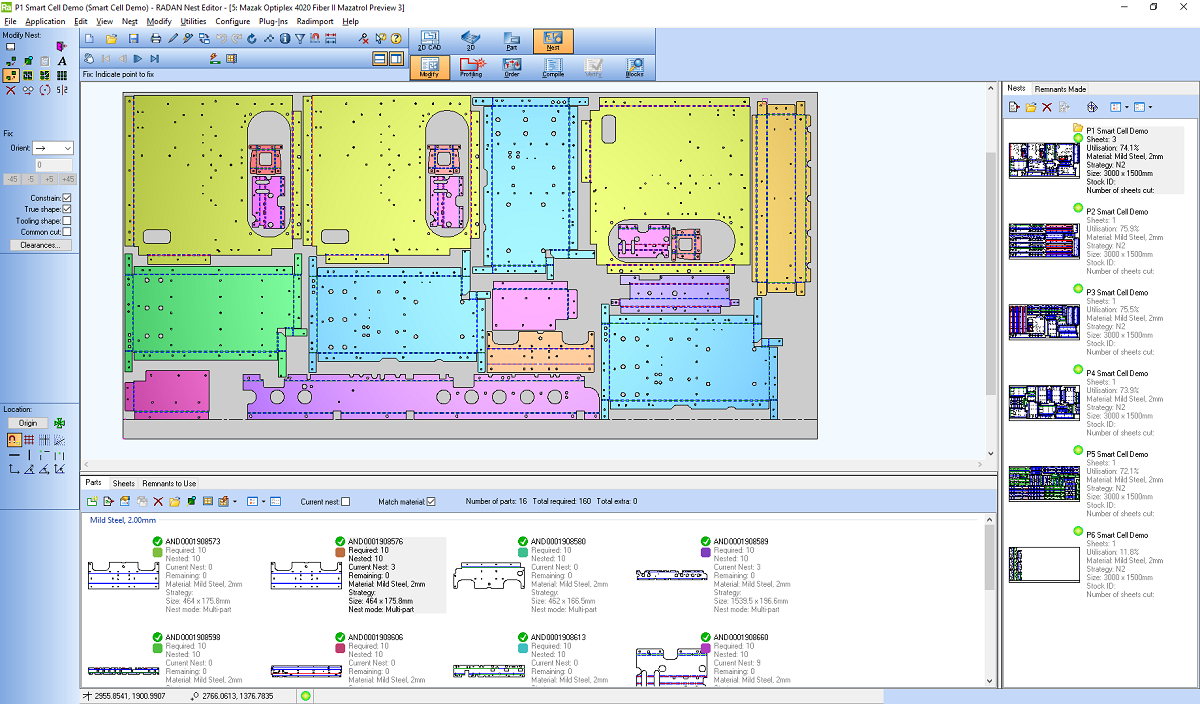This screenshot has height=704, width=1200.
Task: Click the Origin button
Action: click(28, 423)
